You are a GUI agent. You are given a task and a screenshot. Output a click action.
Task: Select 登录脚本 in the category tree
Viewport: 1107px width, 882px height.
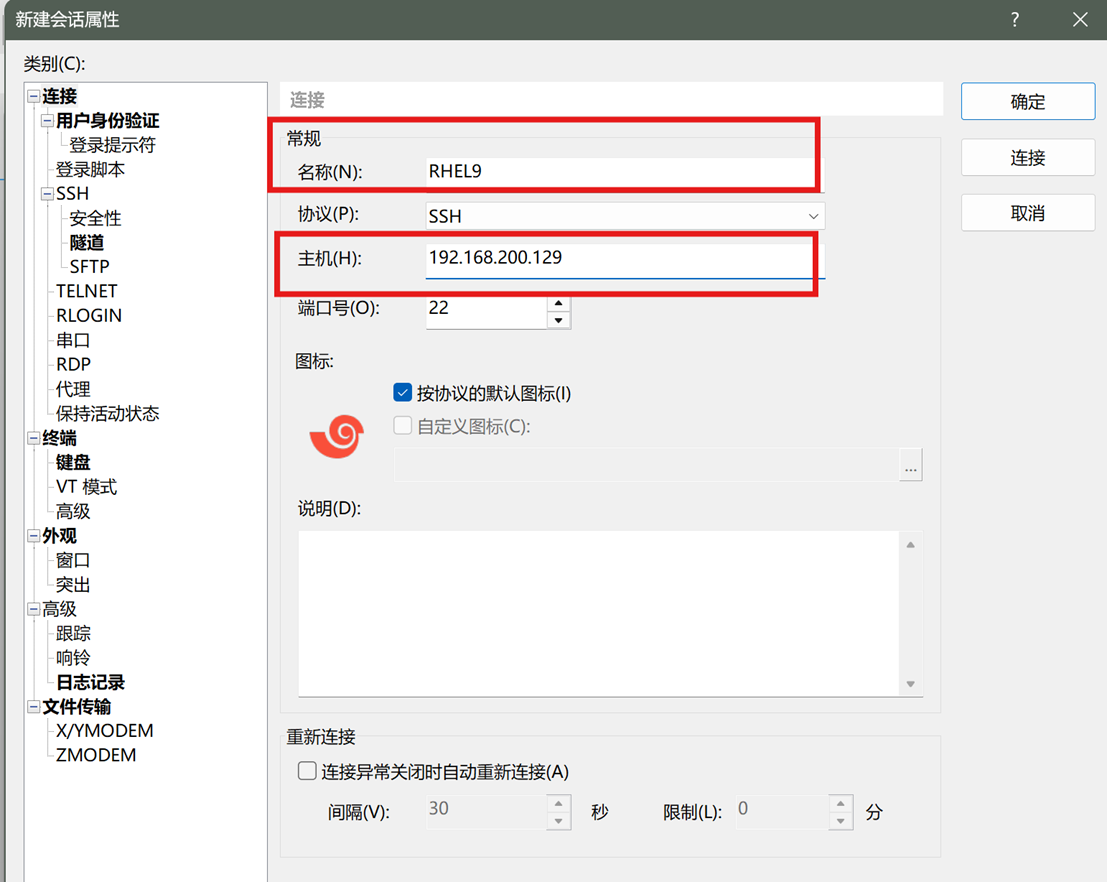click(90, 169)
